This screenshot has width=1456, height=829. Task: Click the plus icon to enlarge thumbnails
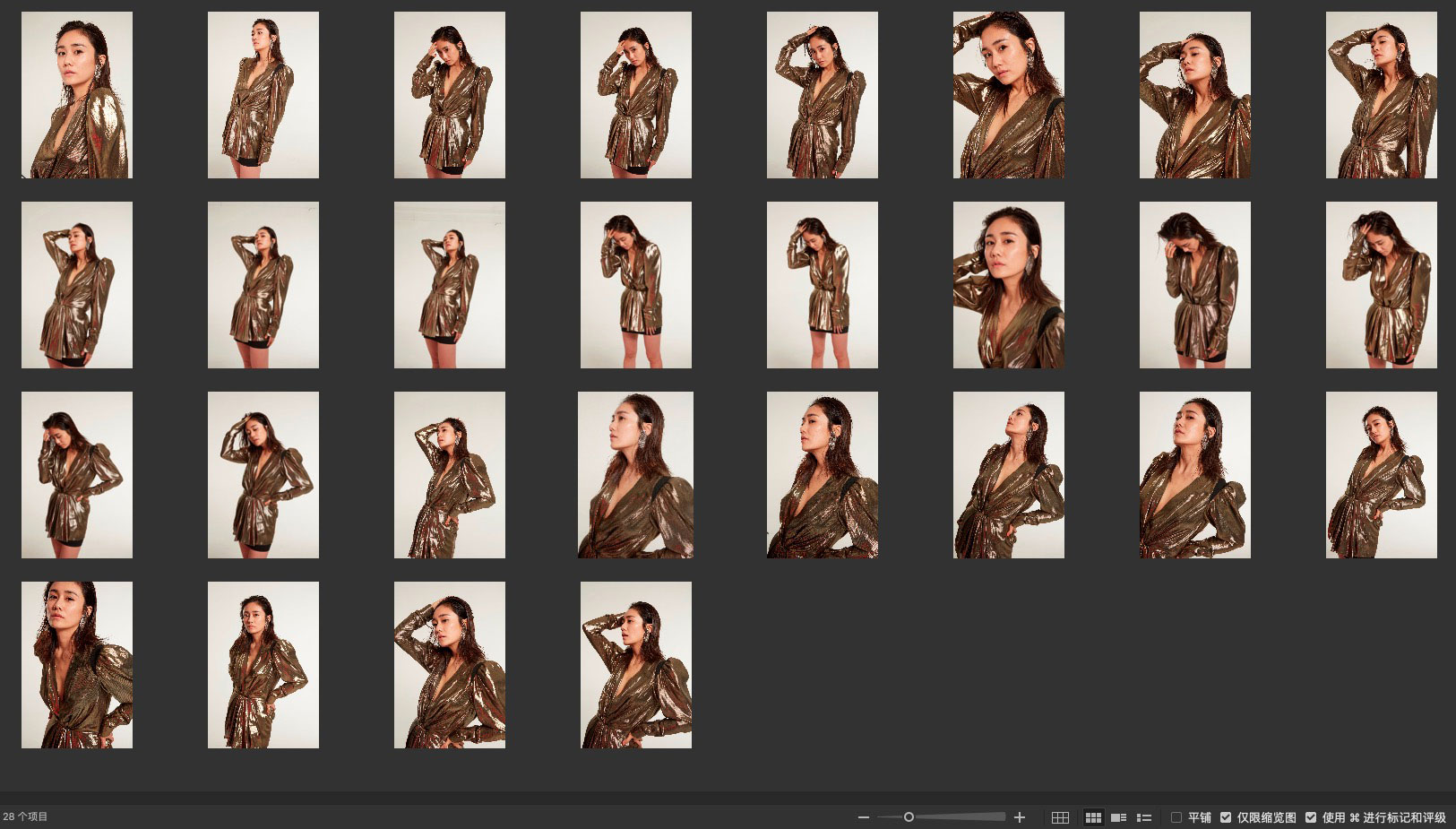(x=1019, y=817)
